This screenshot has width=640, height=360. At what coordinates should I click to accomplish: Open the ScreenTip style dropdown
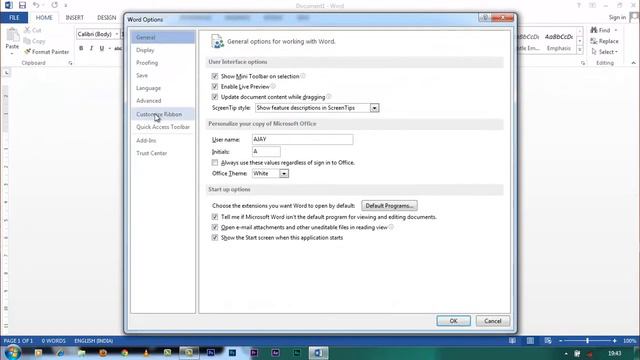pyautogui.click(x=374, y=108)
